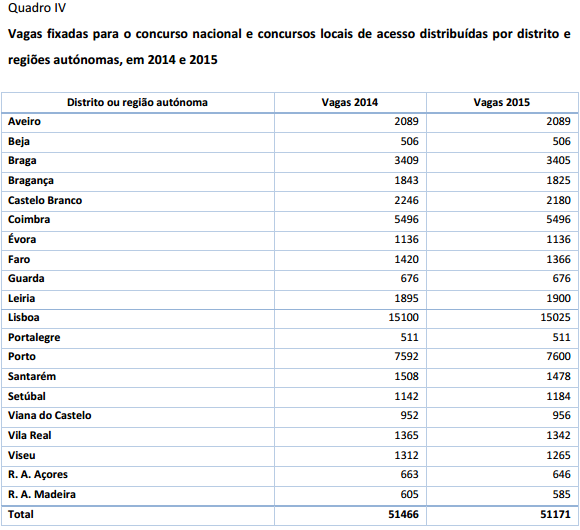Click the 'Quadro IV' heading text
This screenshot has width=580, height=530.
tap(37, 8)
